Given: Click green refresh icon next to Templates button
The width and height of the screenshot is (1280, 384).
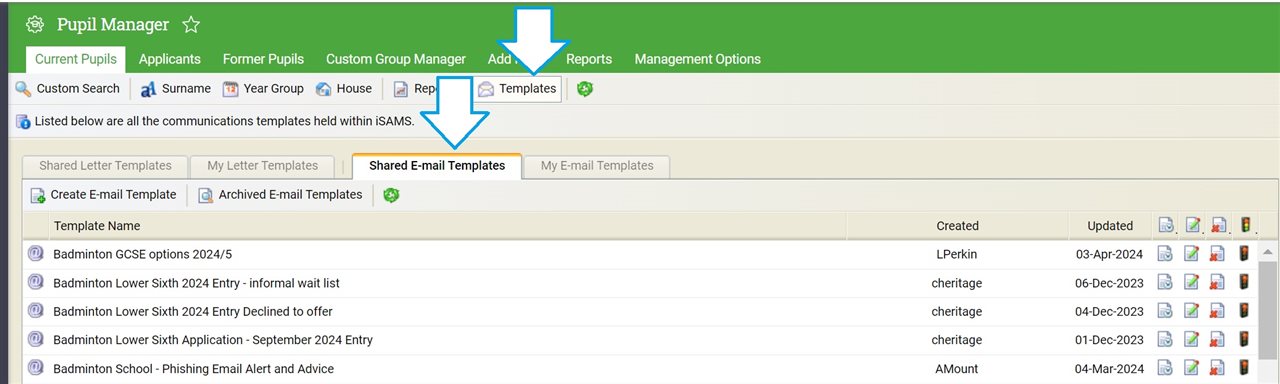Looking at the screenshot, I should pyautogui.click(x=585, y=89).
